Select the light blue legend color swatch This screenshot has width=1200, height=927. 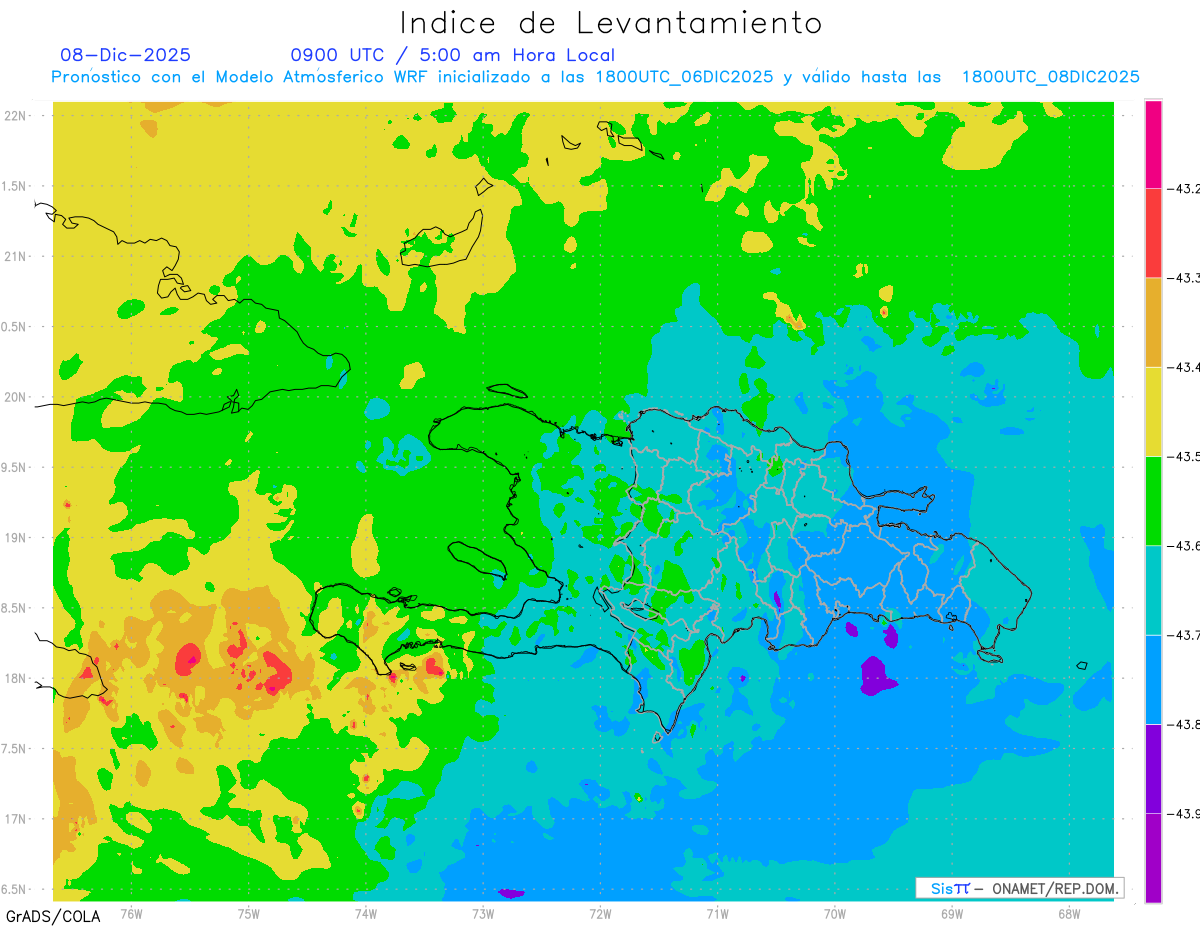[x=1153, y=679]
